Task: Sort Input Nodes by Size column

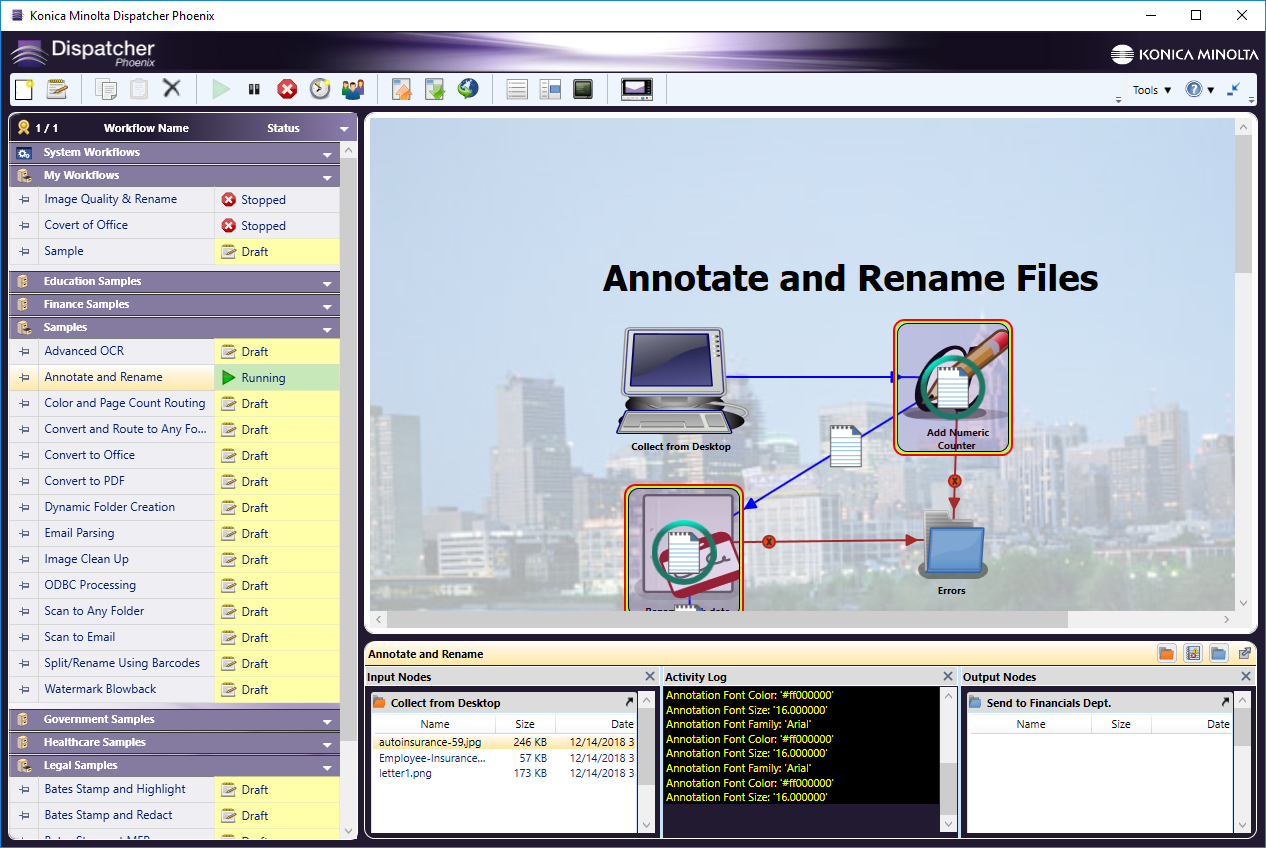Action: pos(525,724)
